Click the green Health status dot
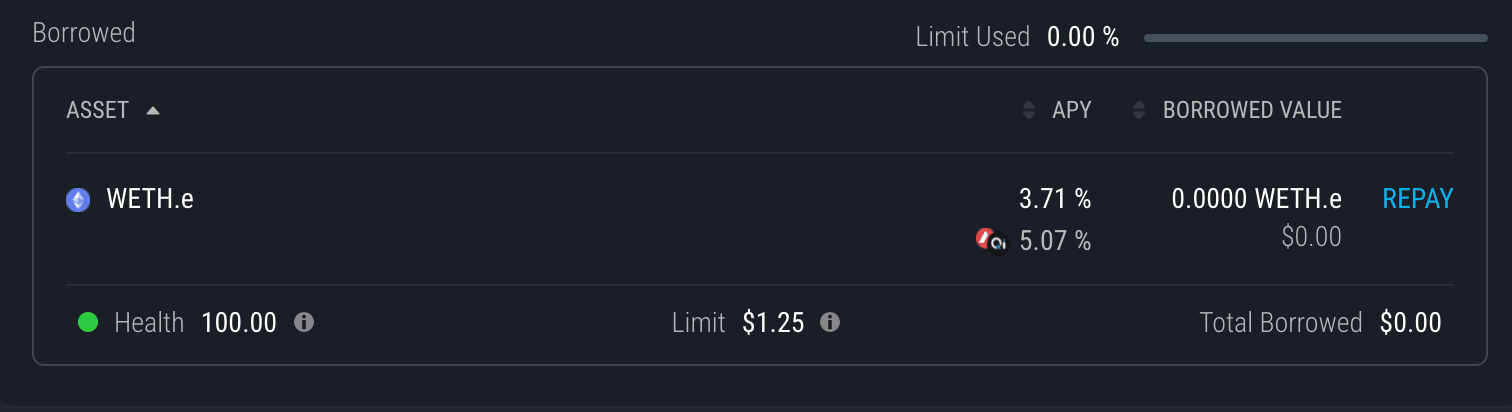 [88, 323]
